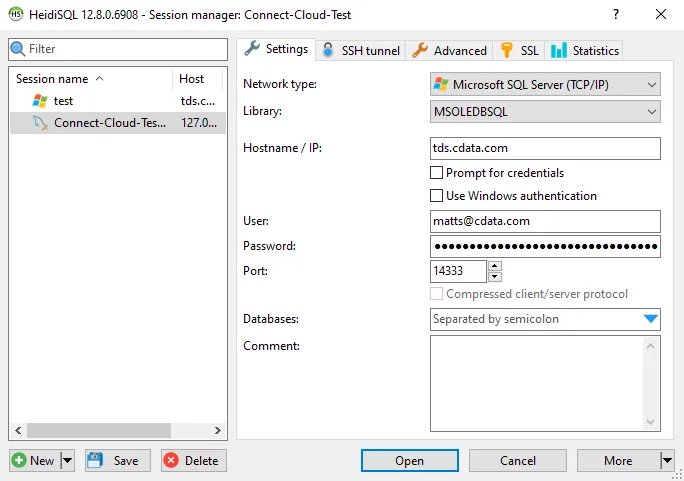Toggle Use Windows authentication checkbox

tap(436, 196)
